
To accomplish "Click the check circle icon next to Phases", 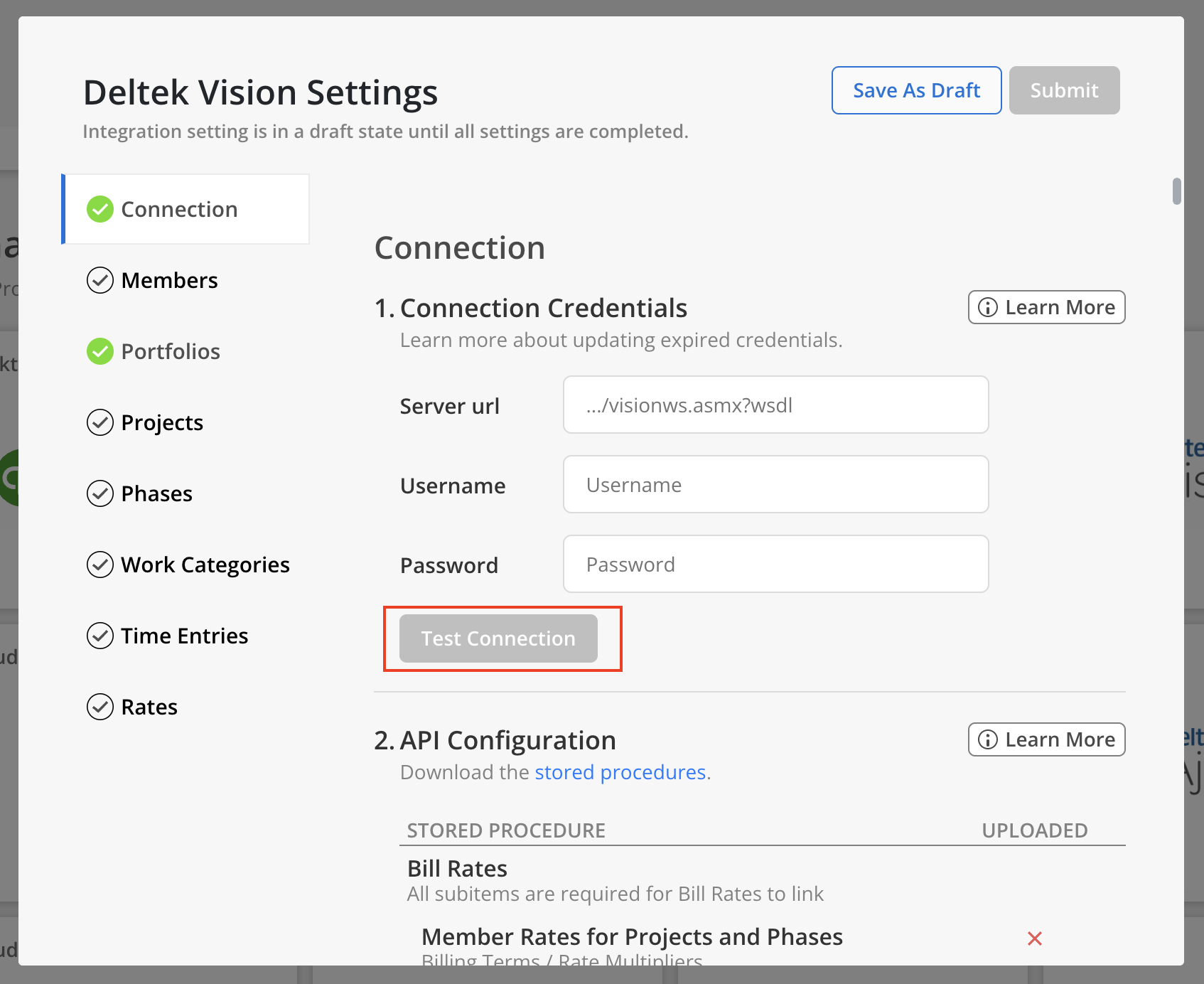I will (x=100, y=493).
